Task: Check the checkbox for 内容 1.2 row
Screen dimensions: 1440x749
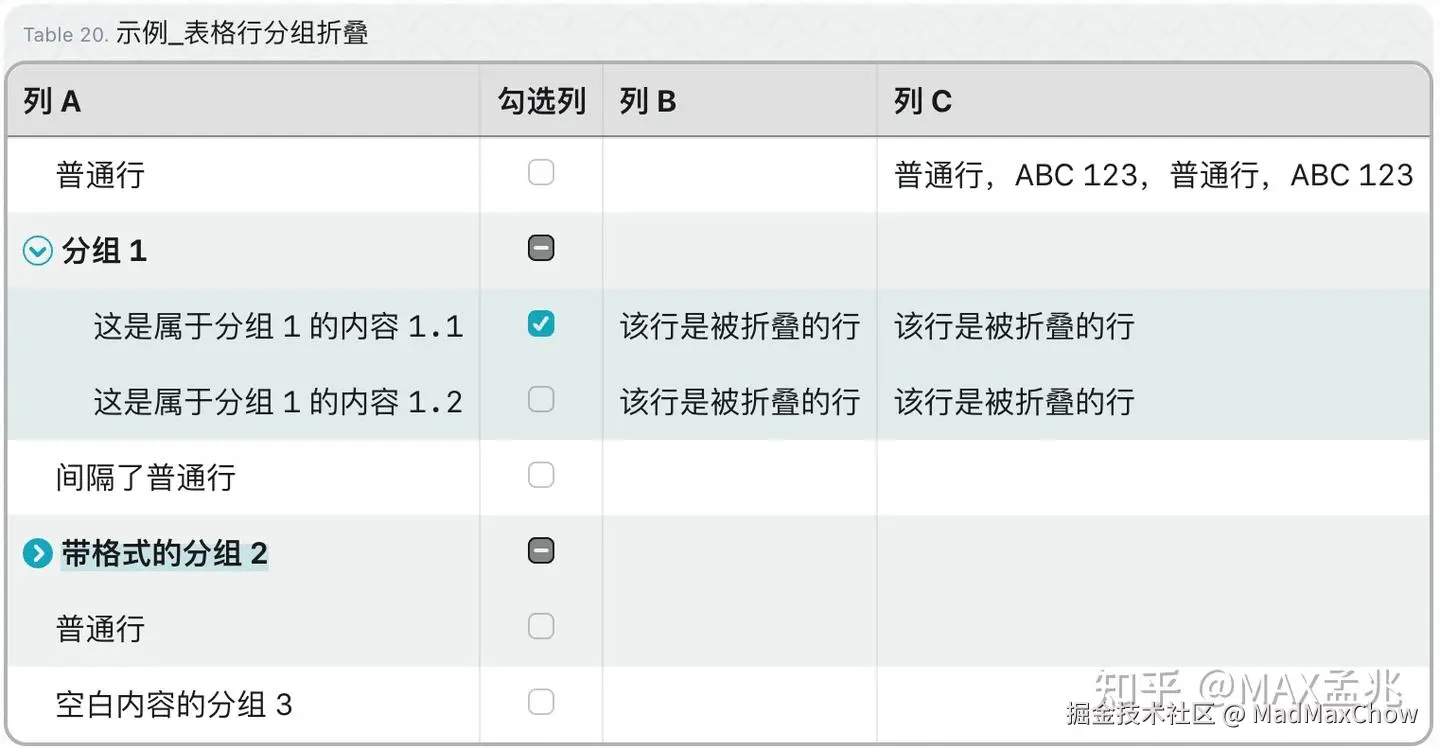Action: point(541,400)
